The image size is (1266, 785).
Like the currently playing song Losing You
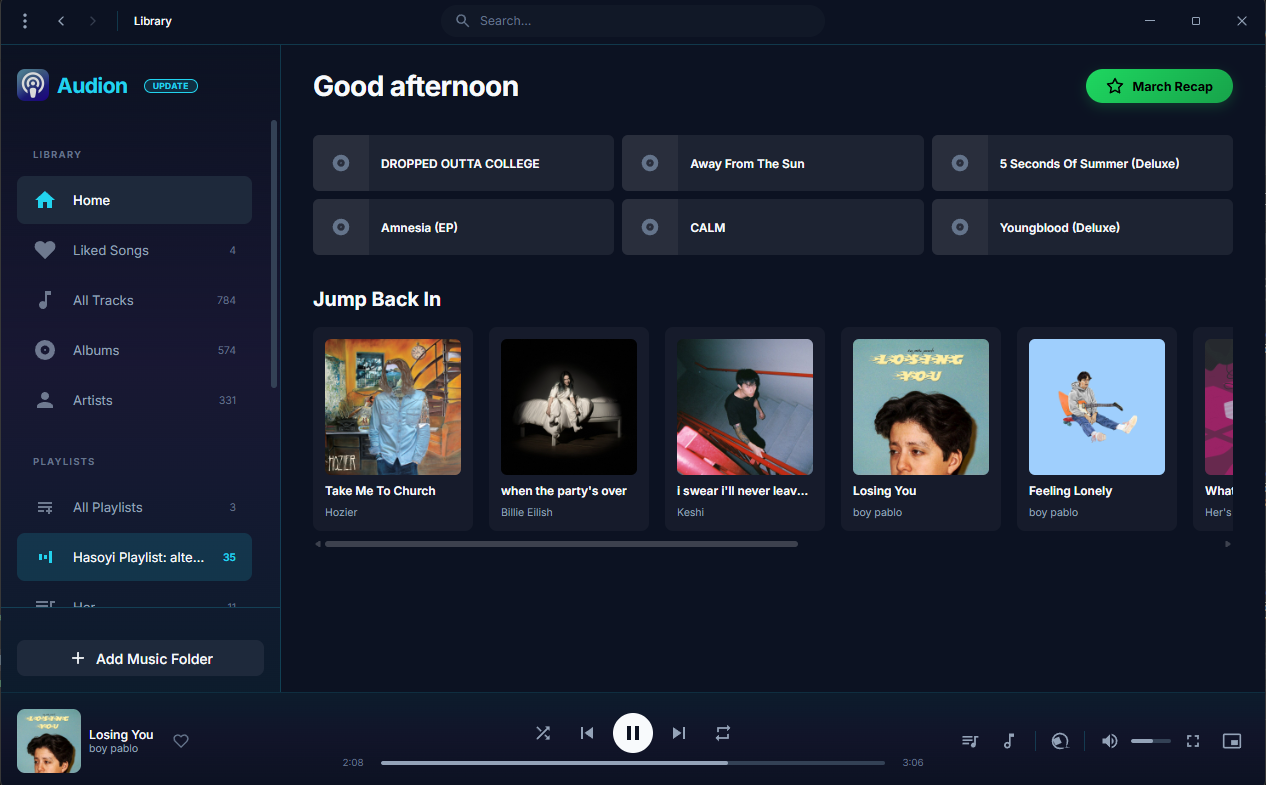tap(181, 741)
